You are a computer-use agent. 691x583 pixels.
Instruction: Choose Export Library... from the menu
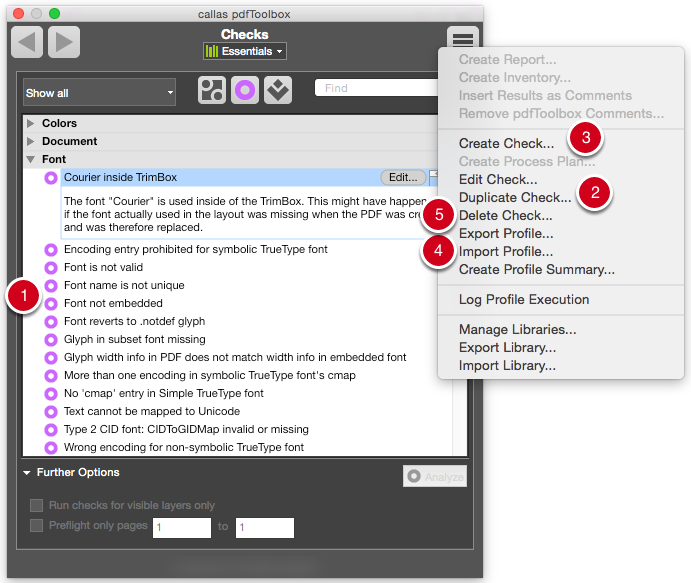point(507,348)
